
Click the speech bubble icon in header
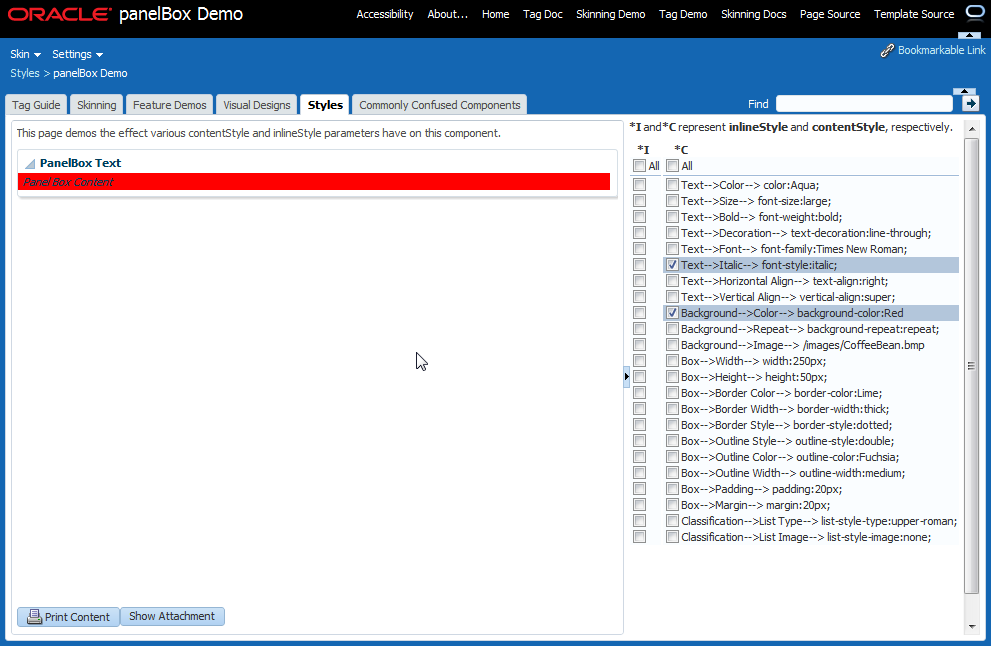pyautogui.click(x=976, y=13)
